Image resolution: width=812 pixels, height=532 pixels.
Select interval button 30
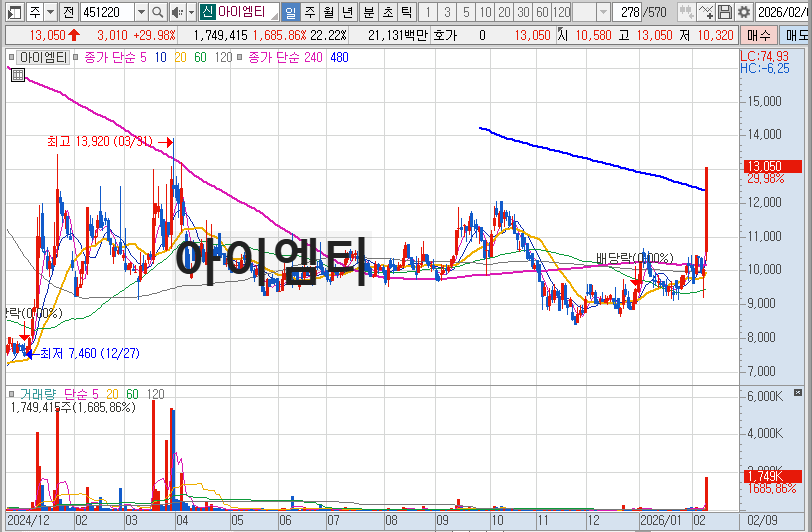point(524,11)
